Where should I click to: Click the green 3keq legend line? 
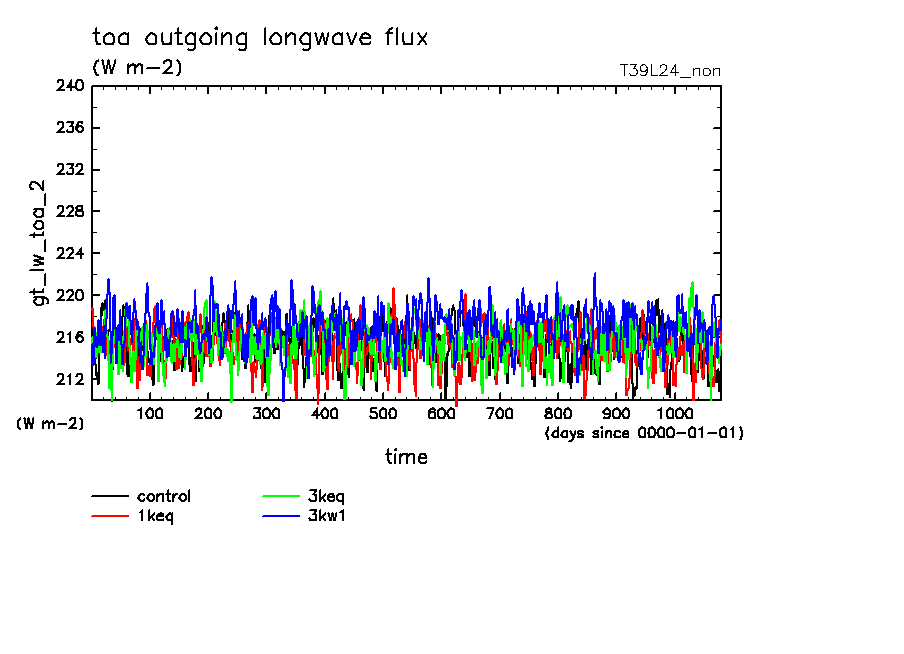tap(280, 497)
